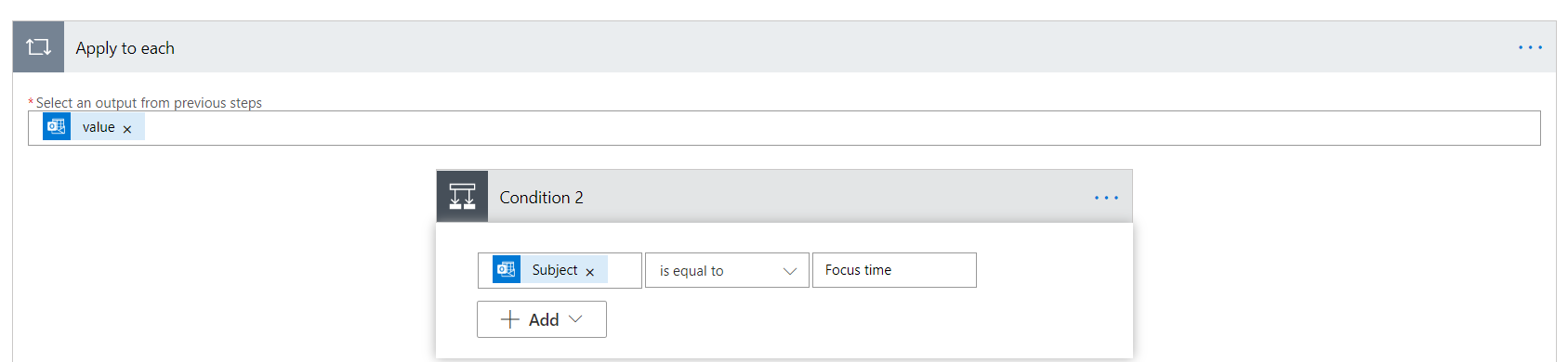1568x362 pixels.
Task: Click in the Focus time value field
Action: coord(894,270)
